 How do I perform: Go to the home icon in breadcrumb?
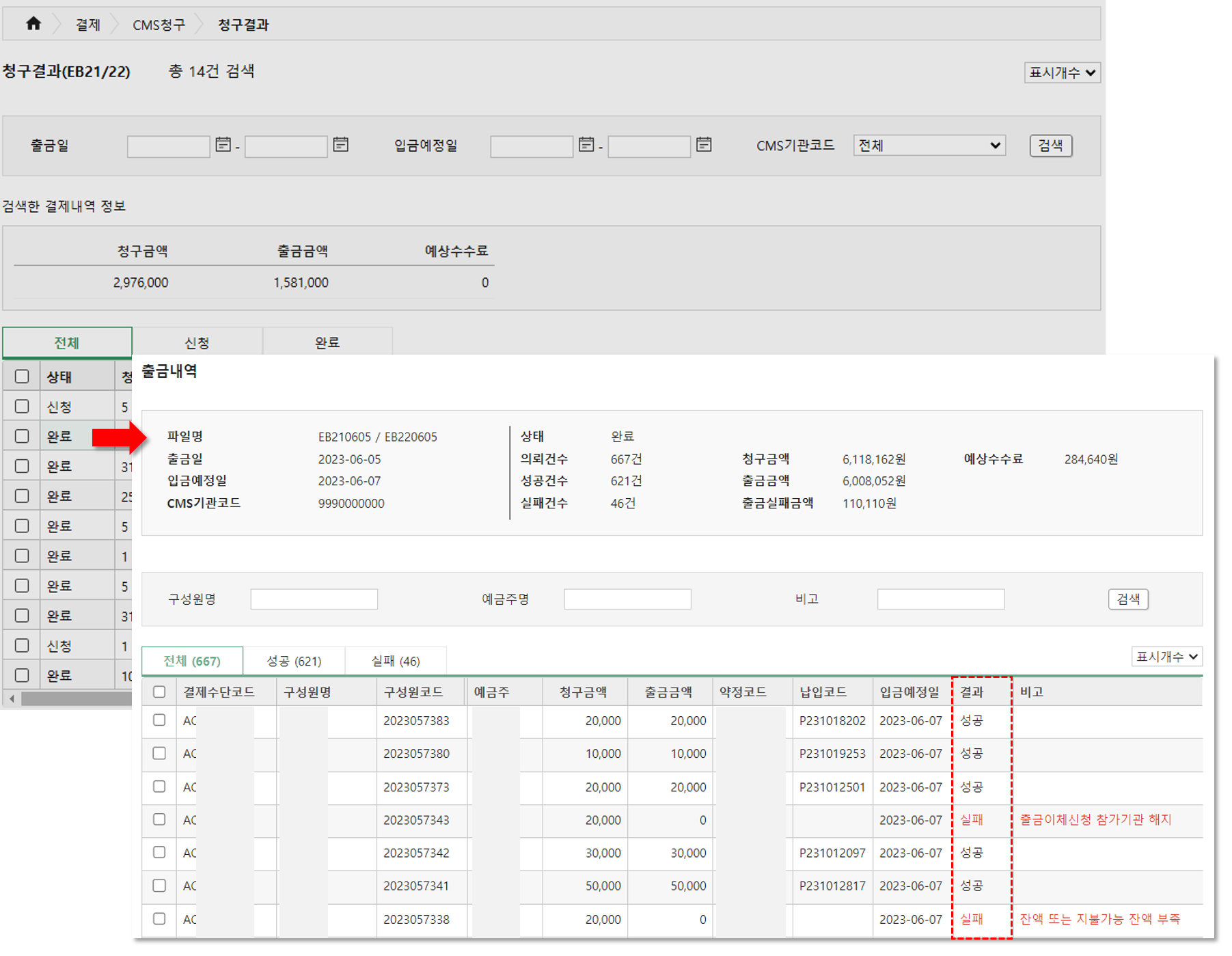(33, 24)
